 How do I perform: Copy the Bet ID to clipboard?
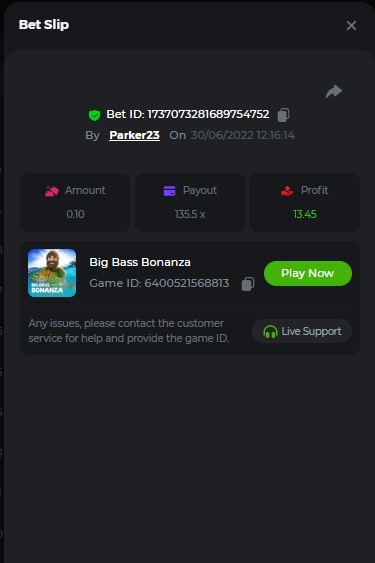(x=283, y=115)
